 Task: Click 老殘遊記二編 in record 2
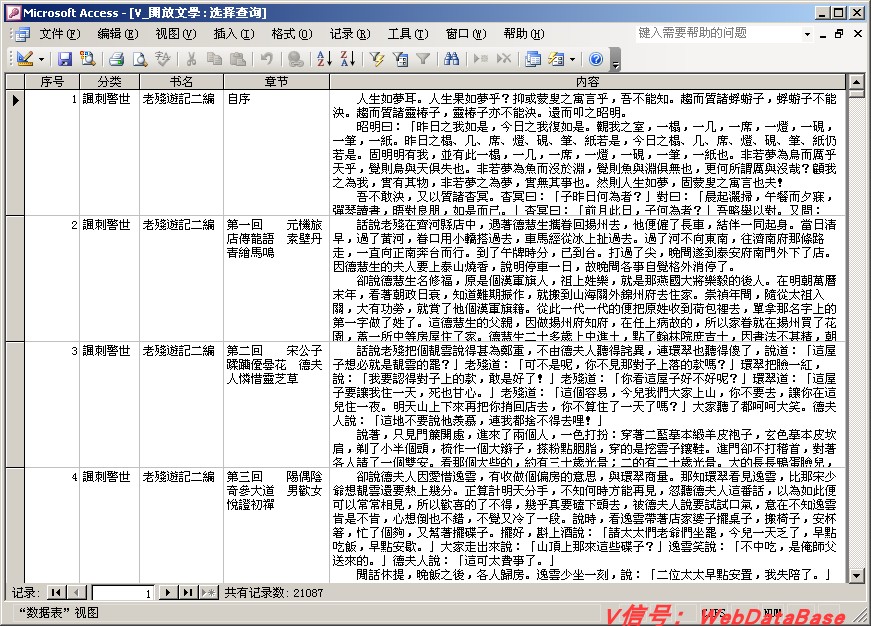tap(178, 224)
